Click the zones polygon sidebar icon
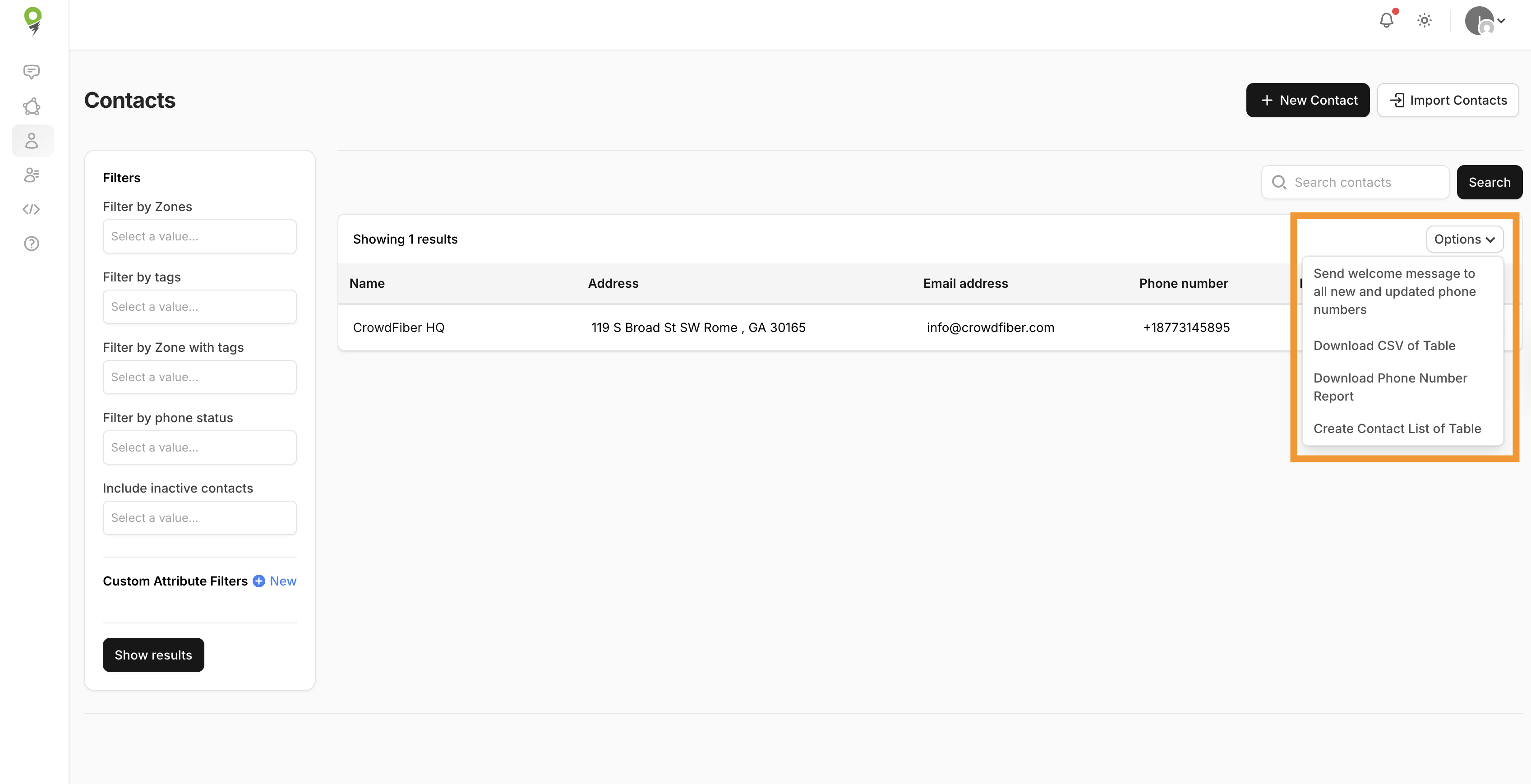This screenshot has height=784, width=1531. 32,106
